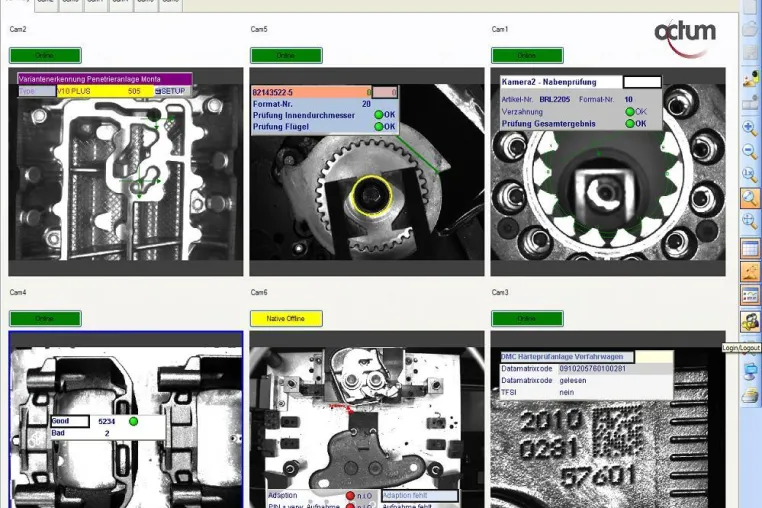Click the 'Prüfung Flügel' result row
The height and width of the screenshot is (508, 762).
click(x=324, y=127)
